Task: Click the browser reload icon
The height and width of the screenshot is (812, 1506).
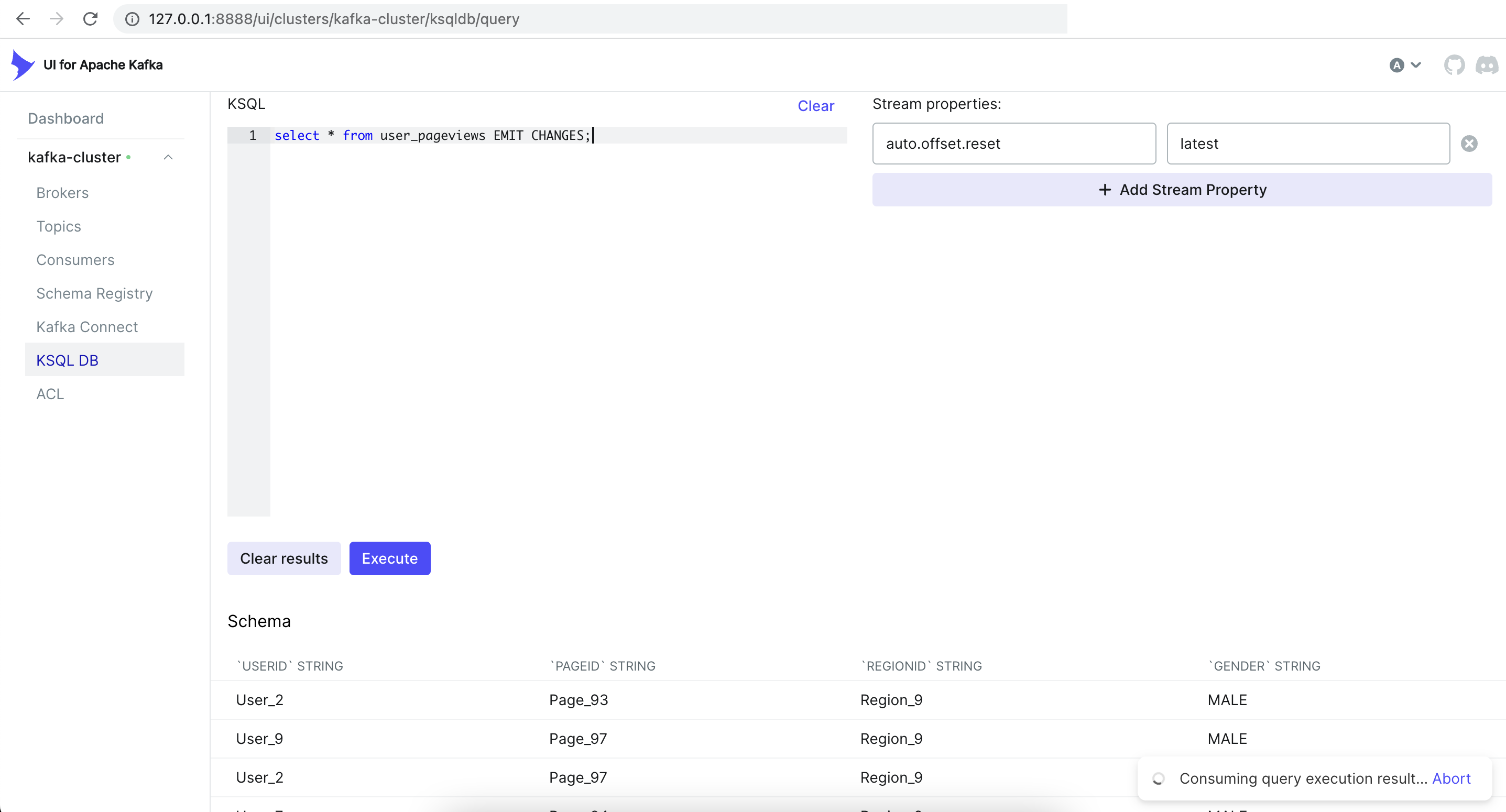Action: click(x=90, y=19)
